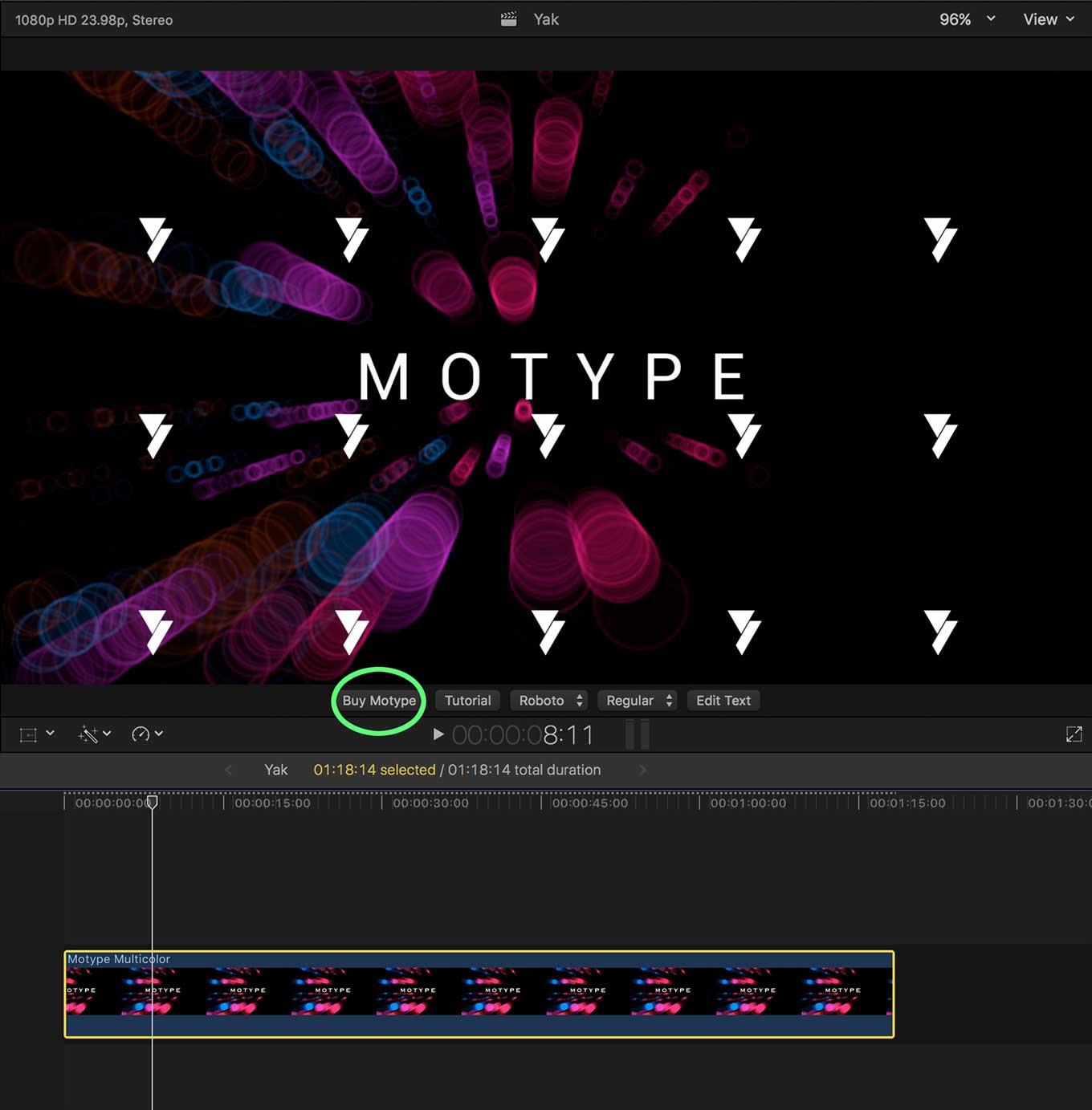1092x1110 pixels.
Task: Click the Yak project title in viewer
Action: click(x=546, y=19)
